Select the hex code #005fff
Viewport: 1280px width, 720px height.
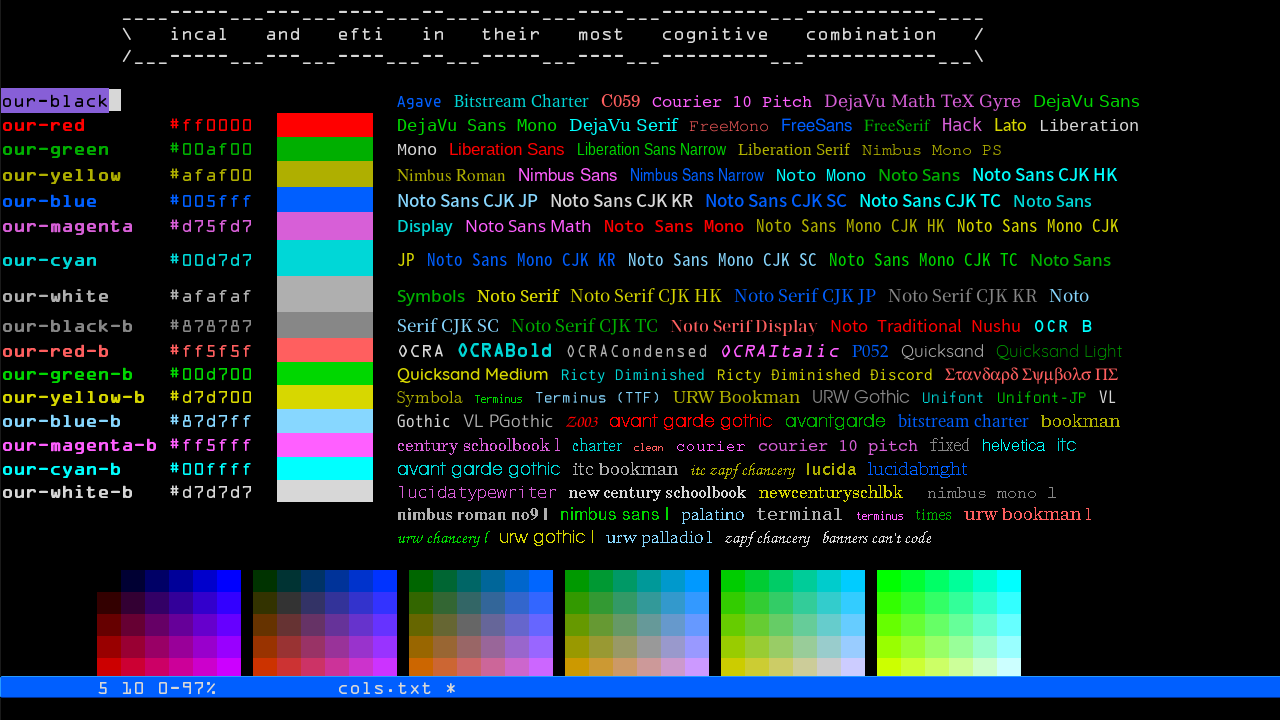(x=211, y=201)
